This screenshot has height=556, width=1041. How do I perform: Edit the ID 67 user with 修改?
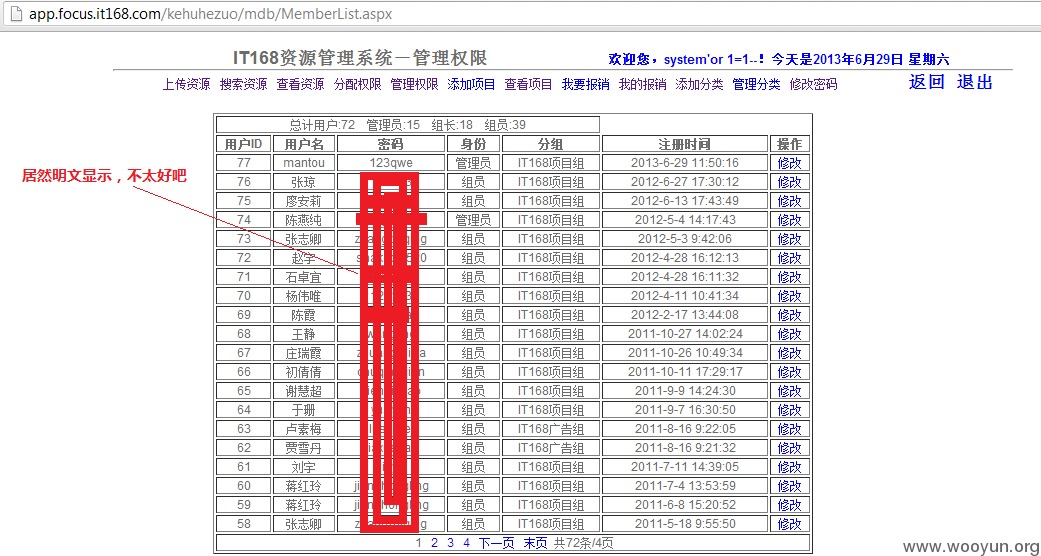tap(790, 353)
